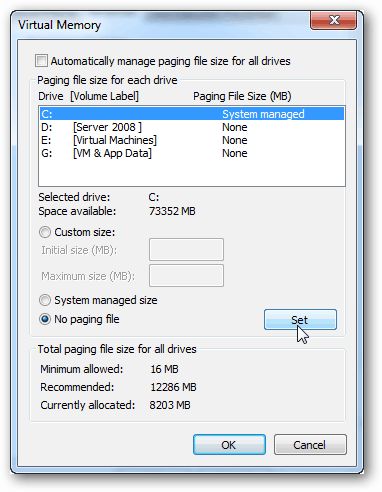Image resolution: width=382 pixels, height=492 pixels.
Task: Choose System managed size option
Action: [x=45, y=300]
